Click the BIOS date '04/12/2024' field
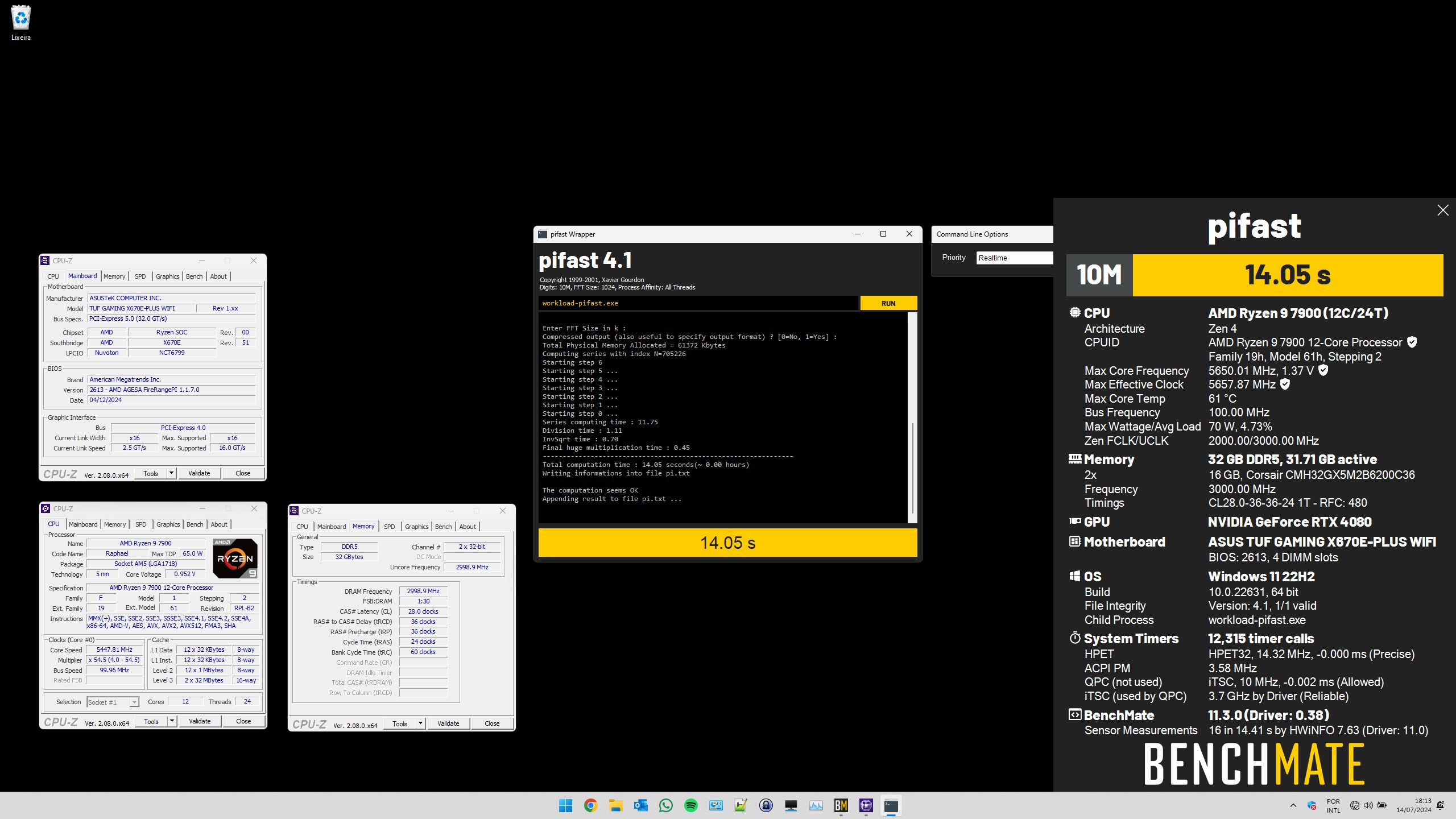The height and width of the screenshot is (819, 1456). [171, 400]
